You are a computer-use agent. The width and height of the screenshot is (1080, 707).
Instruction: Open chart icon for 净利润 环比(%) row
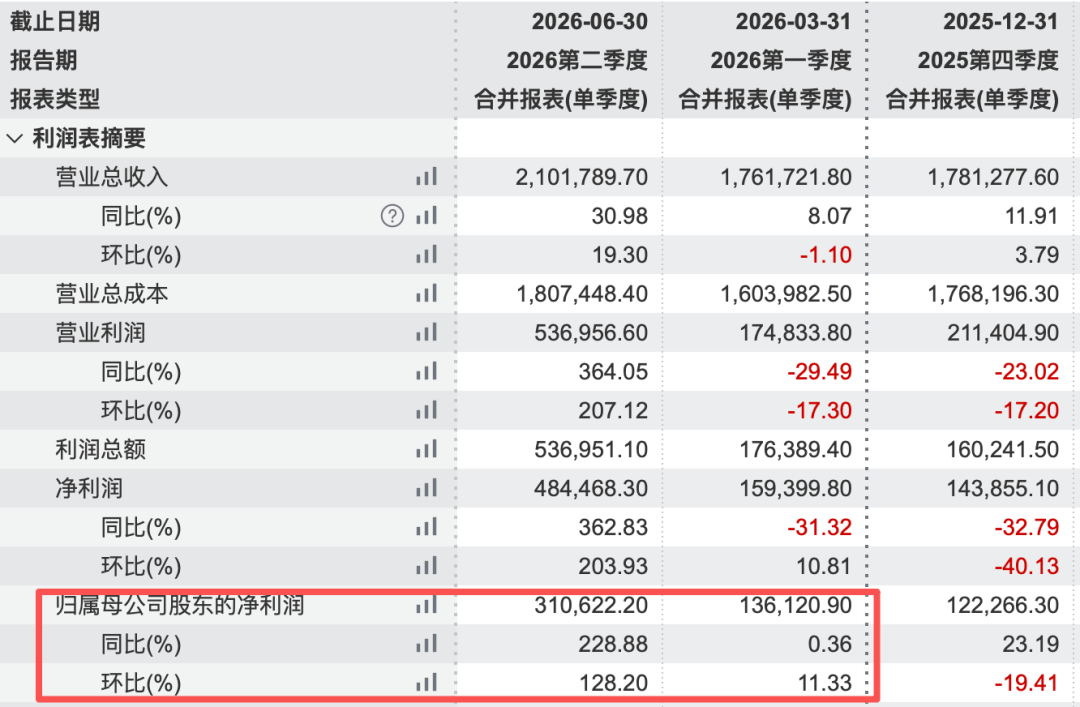pyautogui.click(x=426, y=566)
